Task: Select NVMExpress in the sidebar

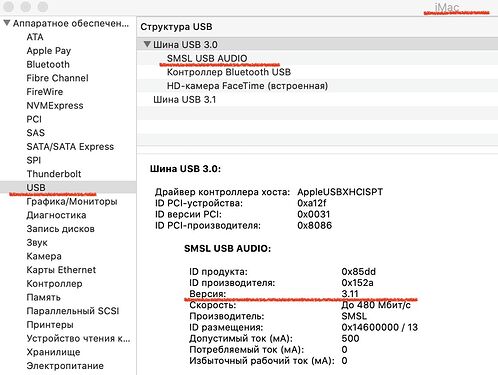Action: pos(55,106)
